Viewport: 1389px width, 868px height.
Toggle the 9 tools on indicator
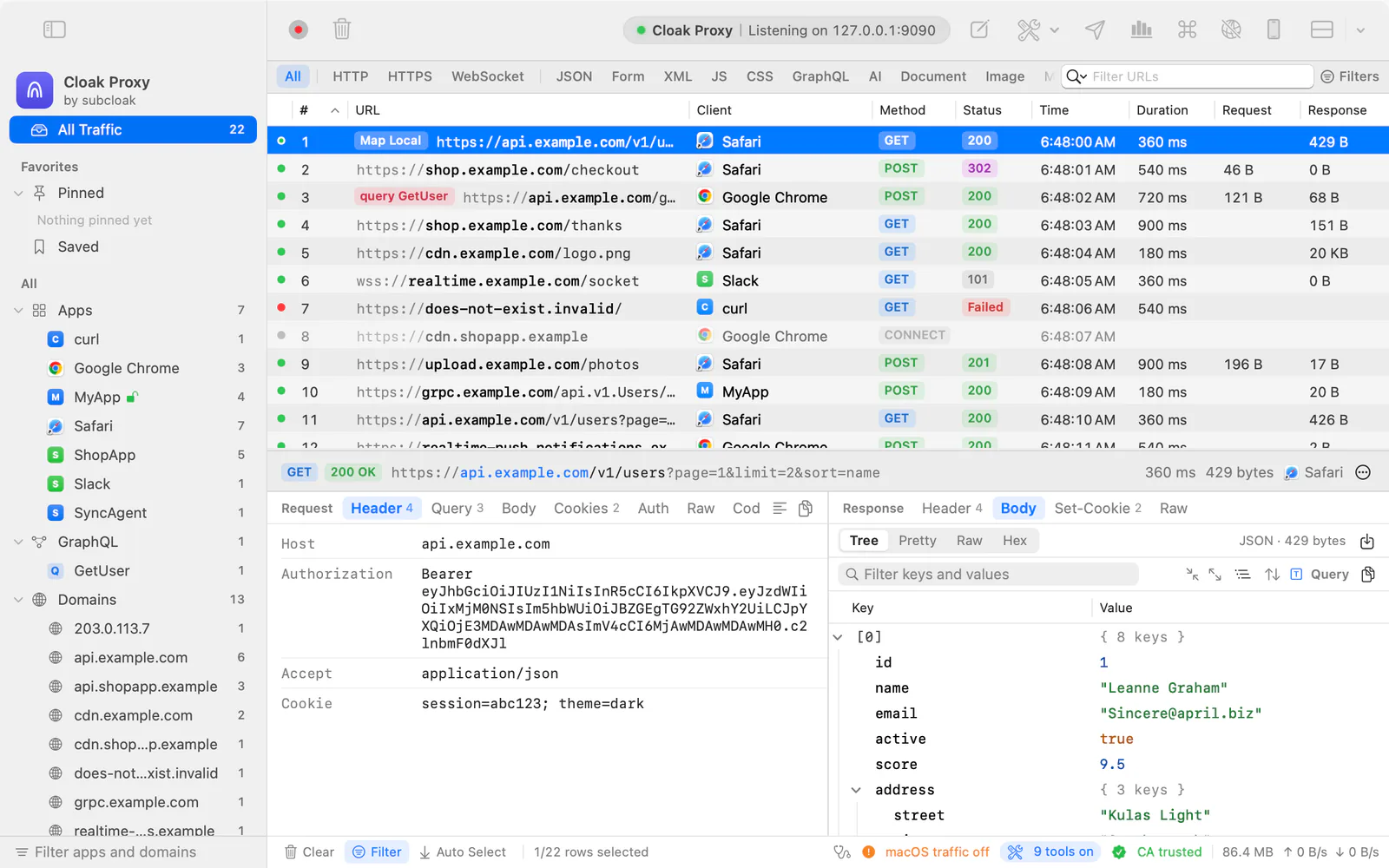coord(1050,852)
